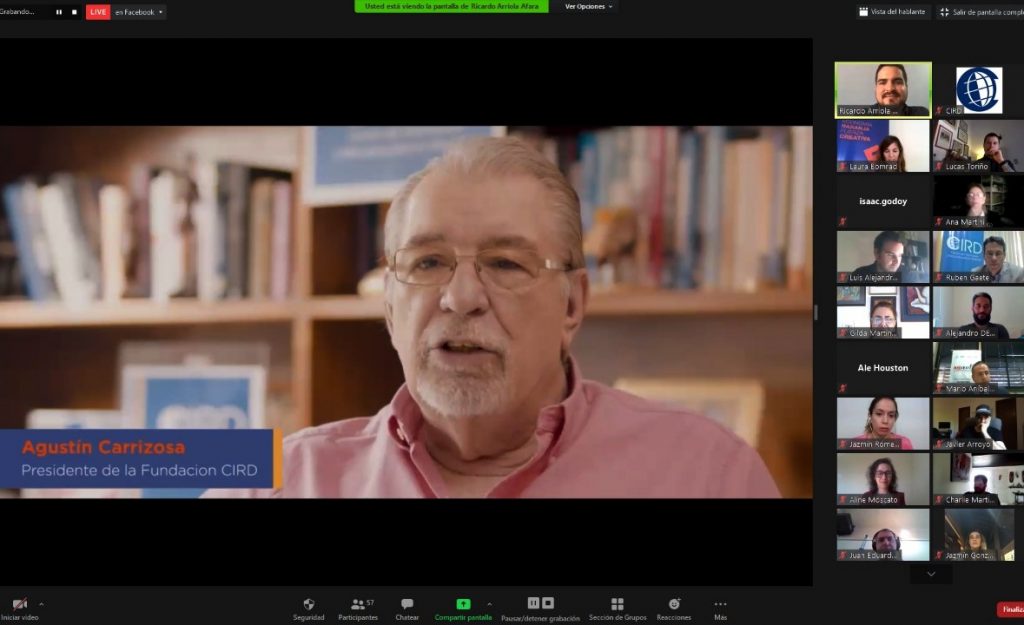Click the shared video of Agustín Carrizosa

[406, 312]
